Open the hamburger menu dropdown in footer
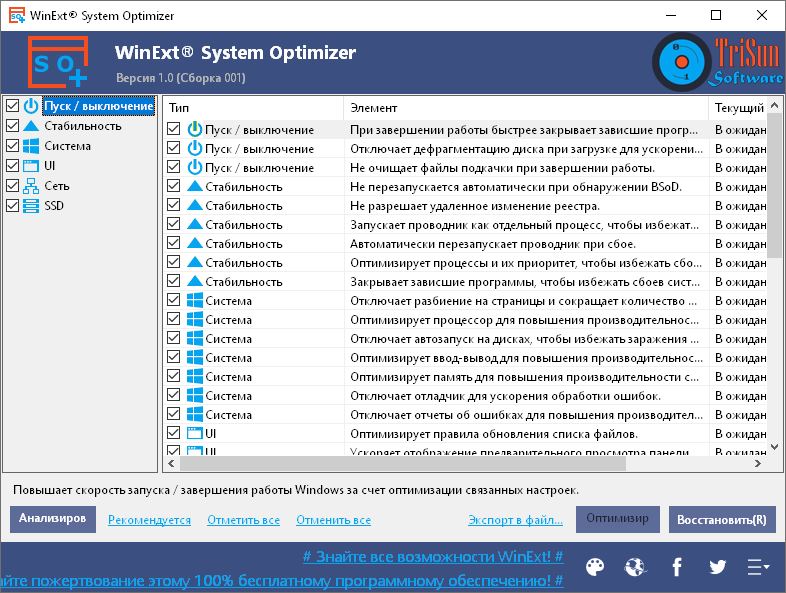This screenshot has width=786, height=593. pyautogui.click(x=758, y=567)
